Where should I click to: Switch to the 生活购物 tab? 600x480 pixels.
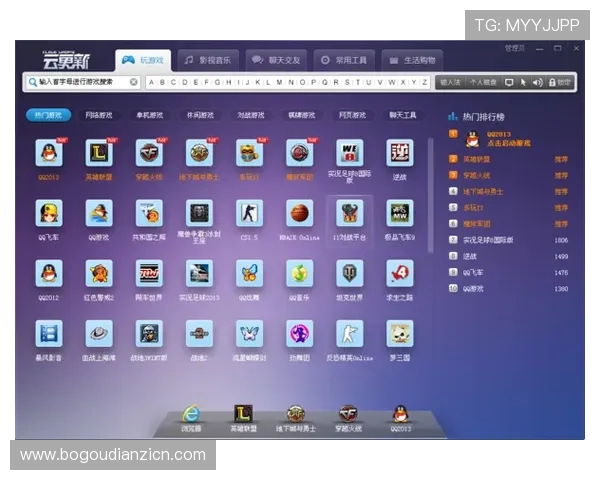tap(410, 60)
